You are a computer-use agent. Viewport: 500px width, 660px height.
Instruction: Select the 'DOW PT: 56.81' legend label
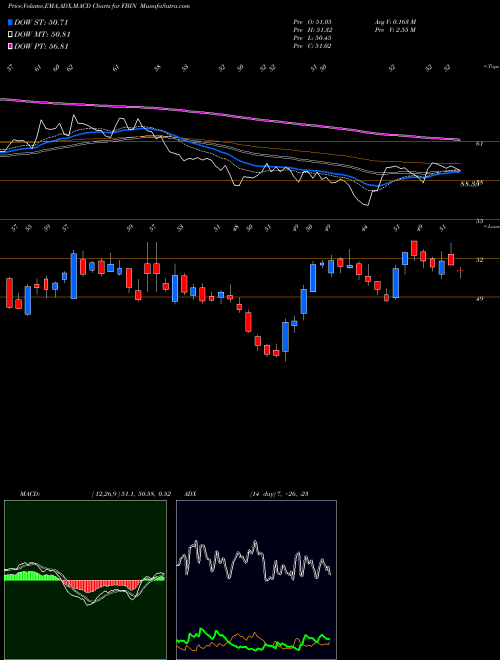(x=41, y=46)
